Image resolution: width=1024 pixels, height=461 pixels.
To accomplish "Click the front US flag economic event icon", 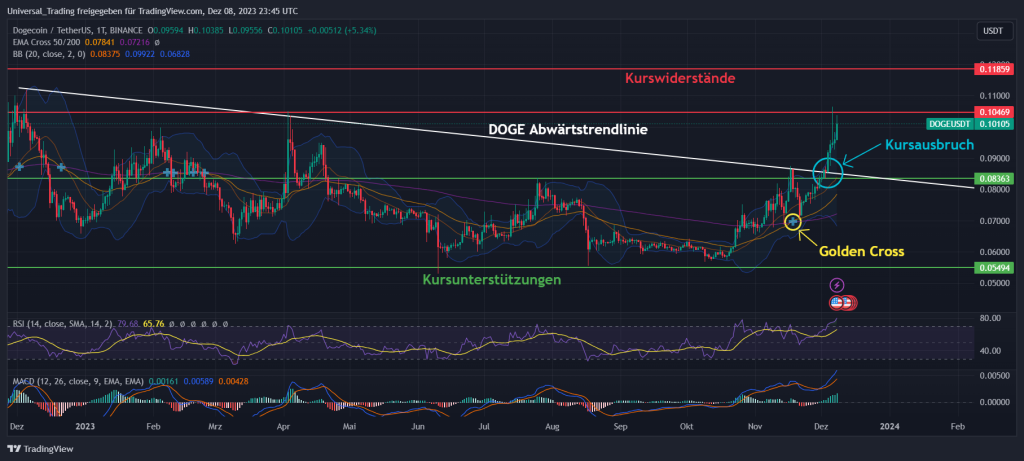I will (x=837, y=303).
